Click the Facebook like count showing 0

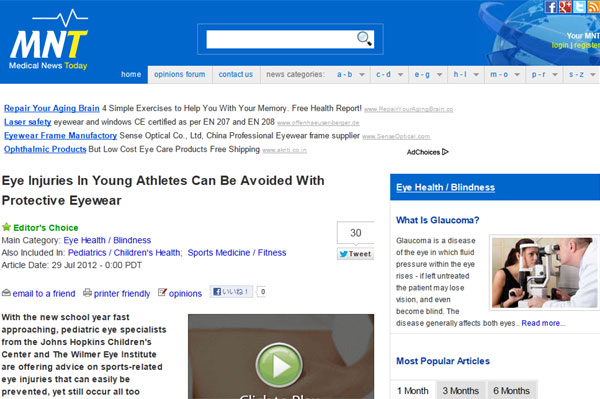[262, 292]
